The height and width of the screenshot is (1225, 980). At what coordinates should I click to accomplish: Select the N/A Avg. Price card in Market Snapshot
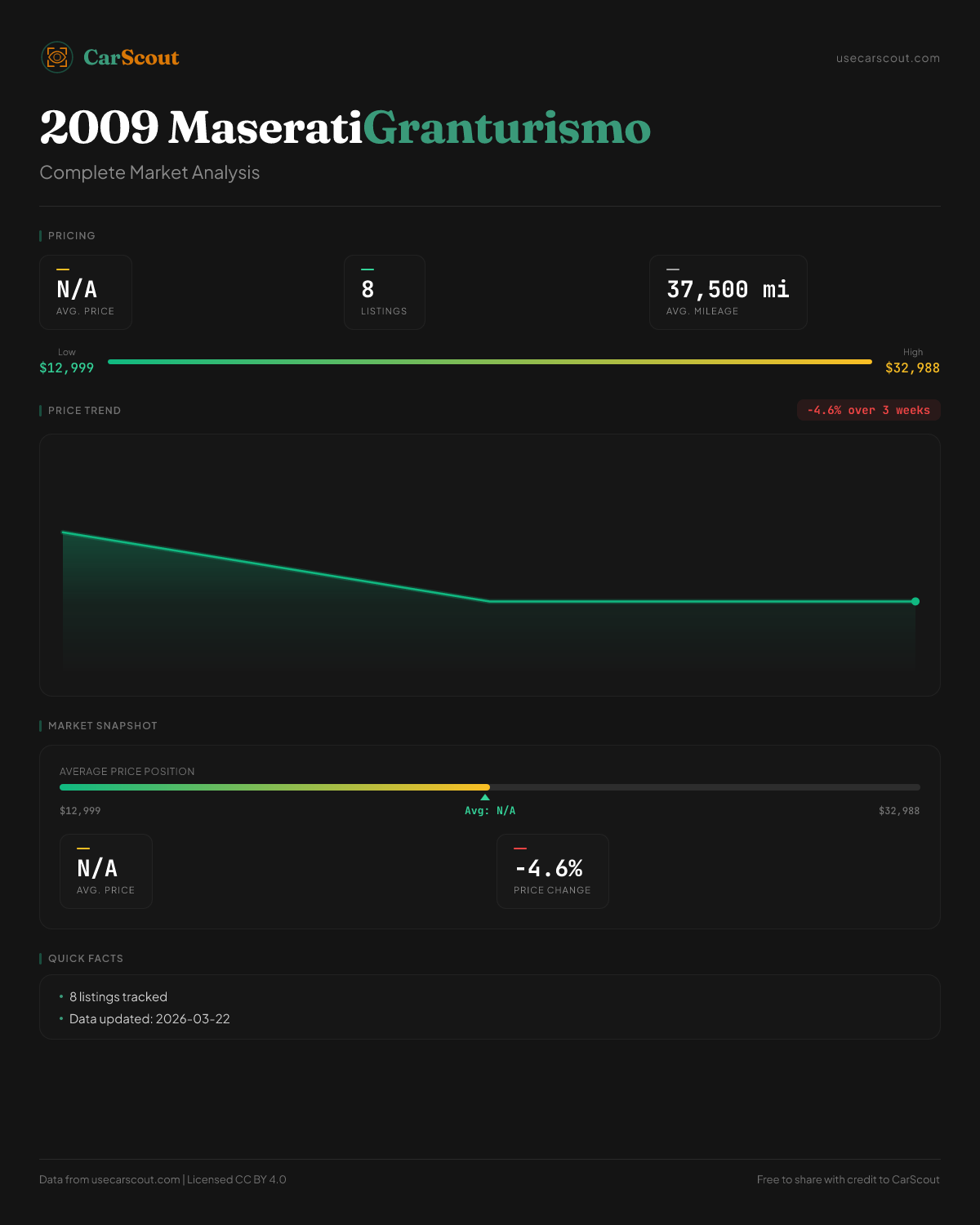click(106, 871)
